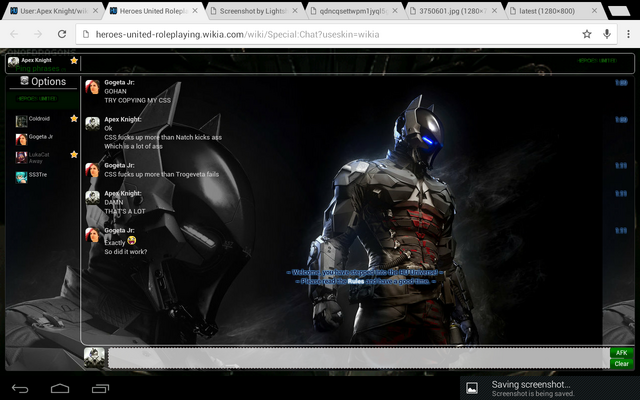This screenshot has height=400, width=640.
Task: Bookmark this page with the star icon
Action: 587,34
